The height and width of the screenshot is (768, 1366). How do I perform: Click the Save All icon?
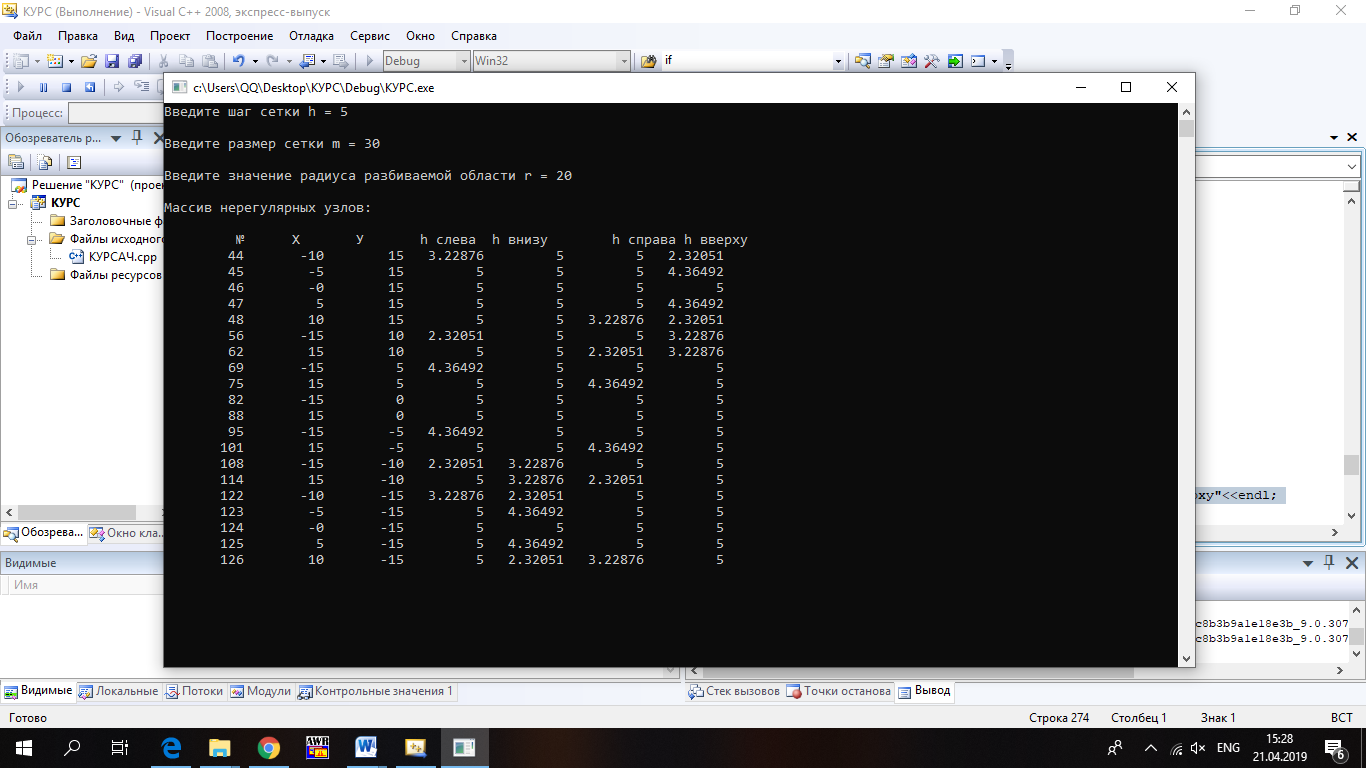point(134,61)
